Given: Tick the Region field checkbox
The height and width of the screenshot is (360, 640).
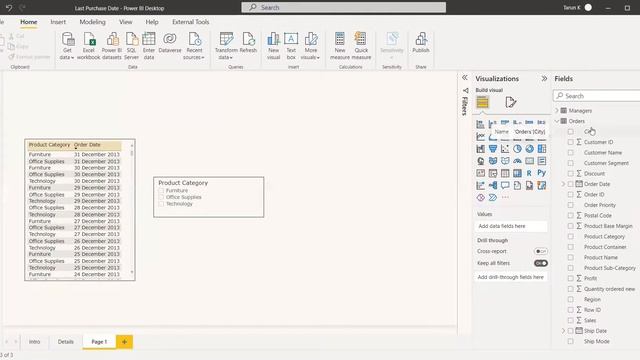Looking at the screenshot, I should [x=571, y=300].
